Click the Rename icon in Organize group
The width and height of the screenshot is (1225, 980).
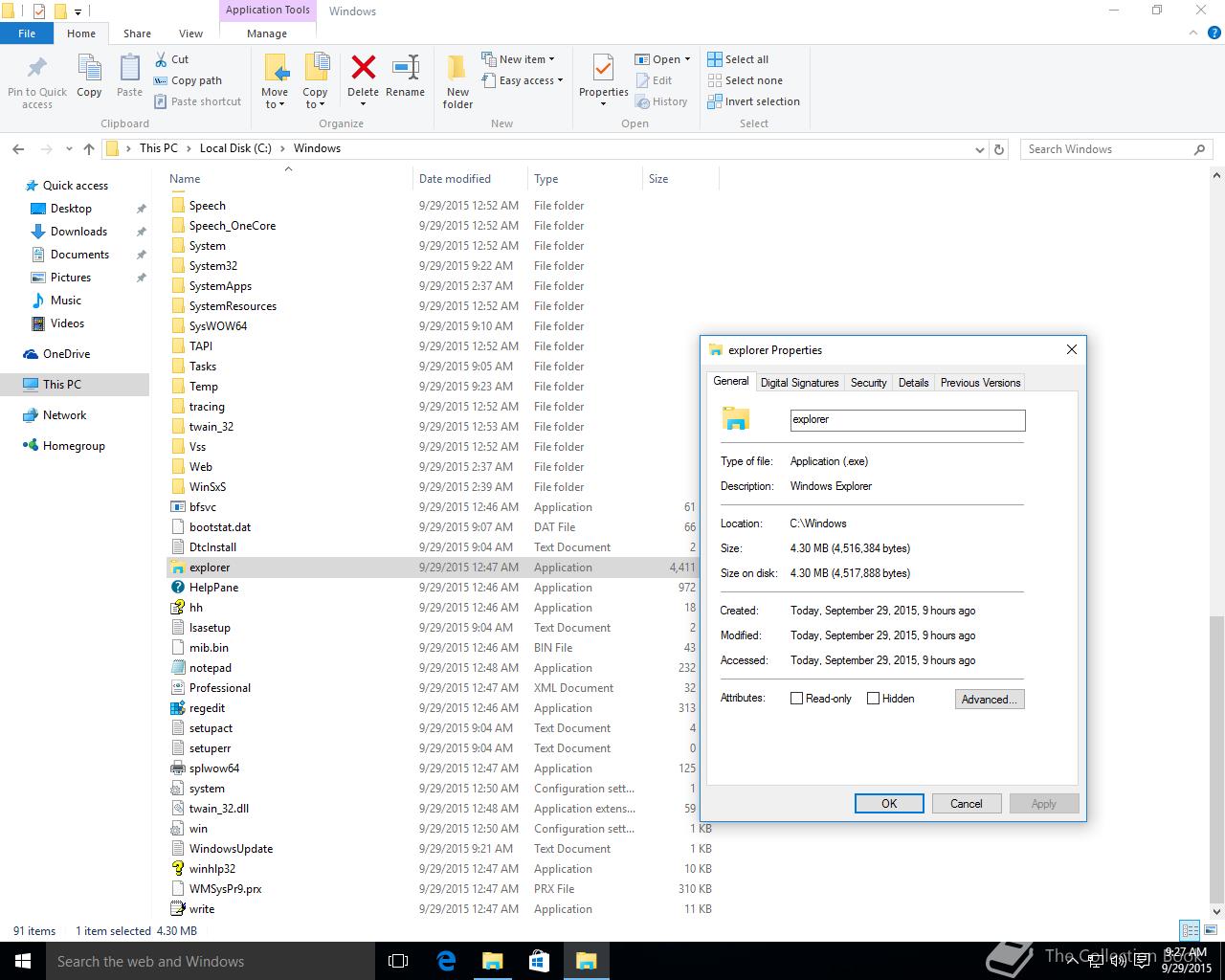click(406, 67)
